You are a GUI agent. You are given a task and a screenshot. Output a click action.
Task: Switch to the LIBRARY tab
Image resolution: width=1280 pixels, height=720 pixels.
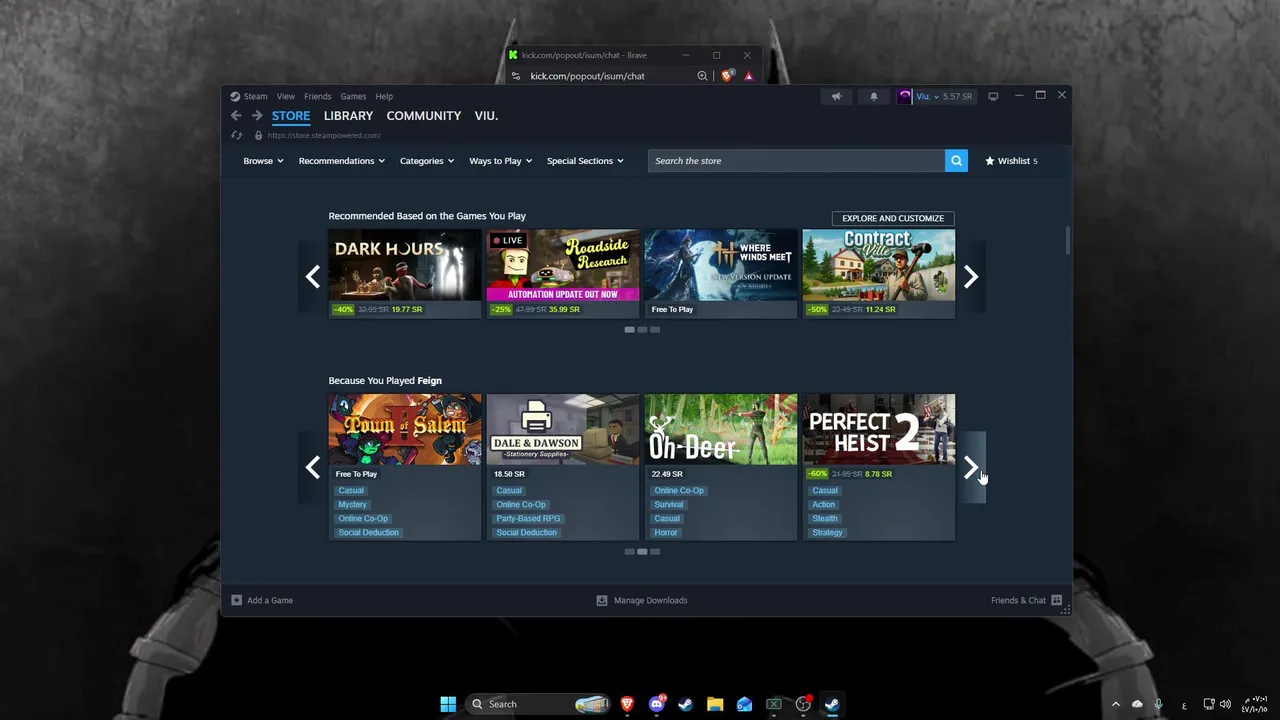[348, 116]
